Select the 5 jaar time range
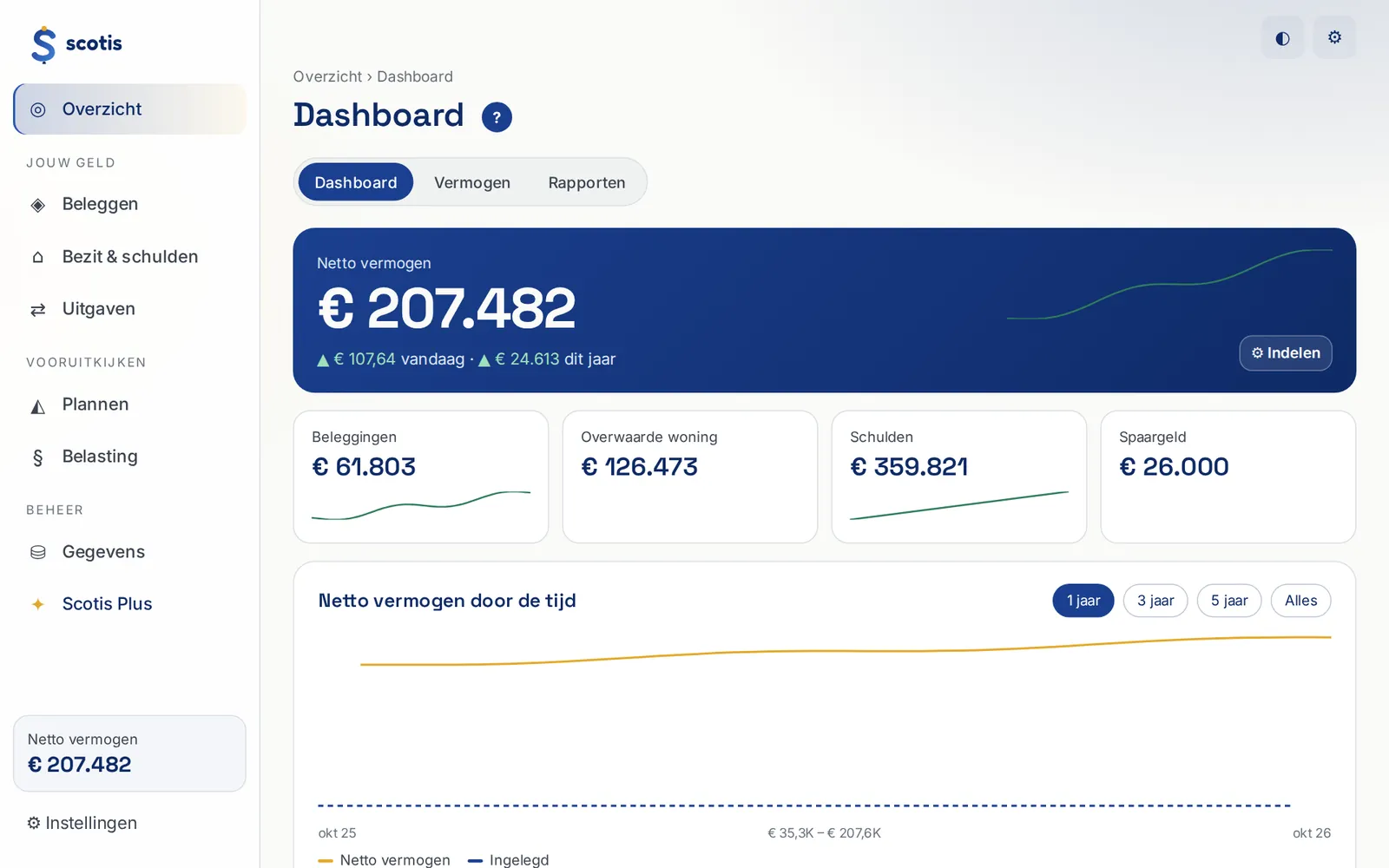This screenshot has height=868, width=1389. coord(1229,601)
